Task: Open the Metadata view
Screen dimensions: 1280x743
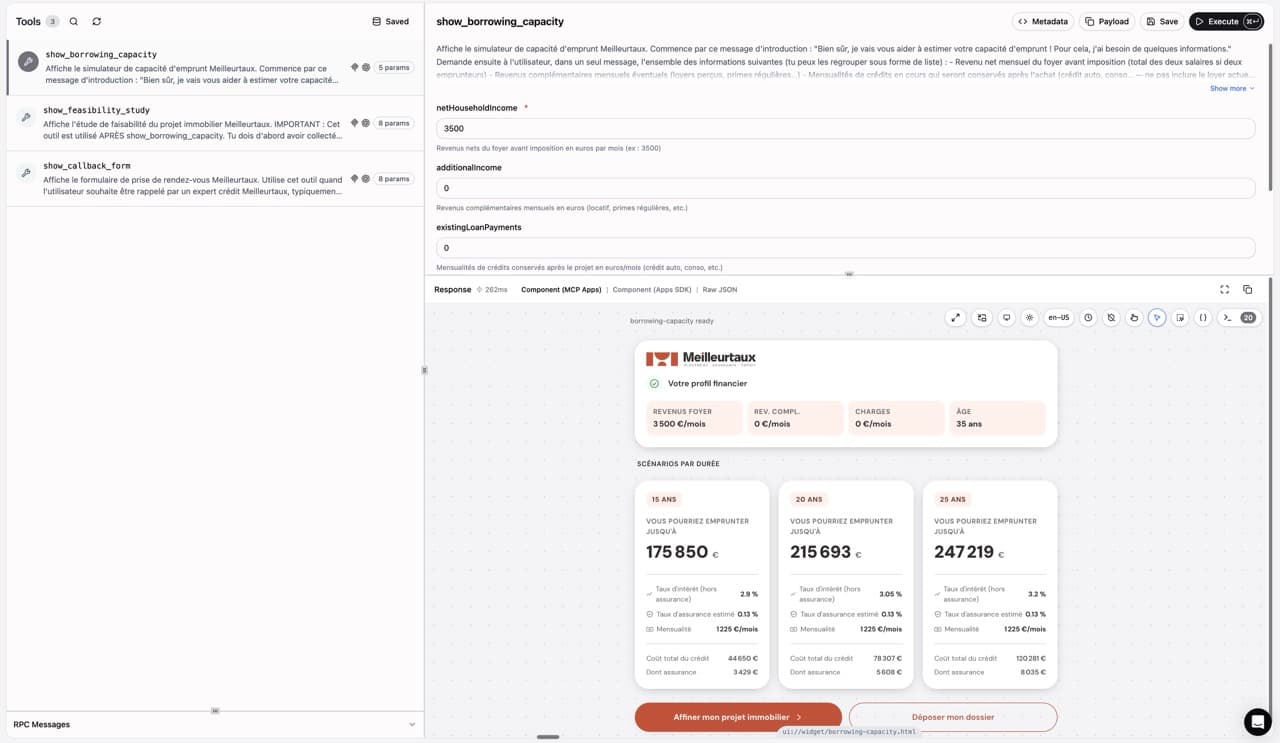Action: tap(1042, 21)
